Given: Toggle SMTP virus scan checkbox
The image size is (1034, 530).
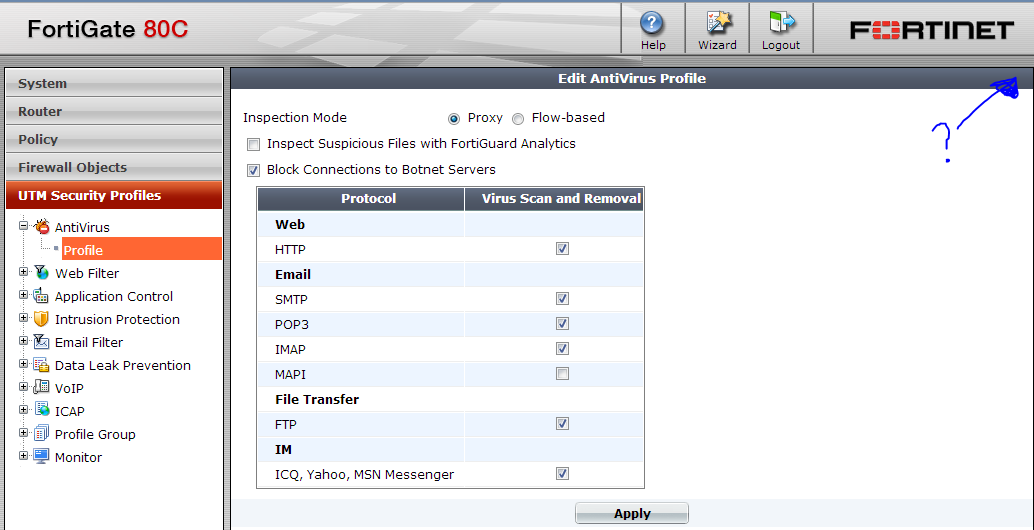Looking at the screenshot, I should 562,299.
